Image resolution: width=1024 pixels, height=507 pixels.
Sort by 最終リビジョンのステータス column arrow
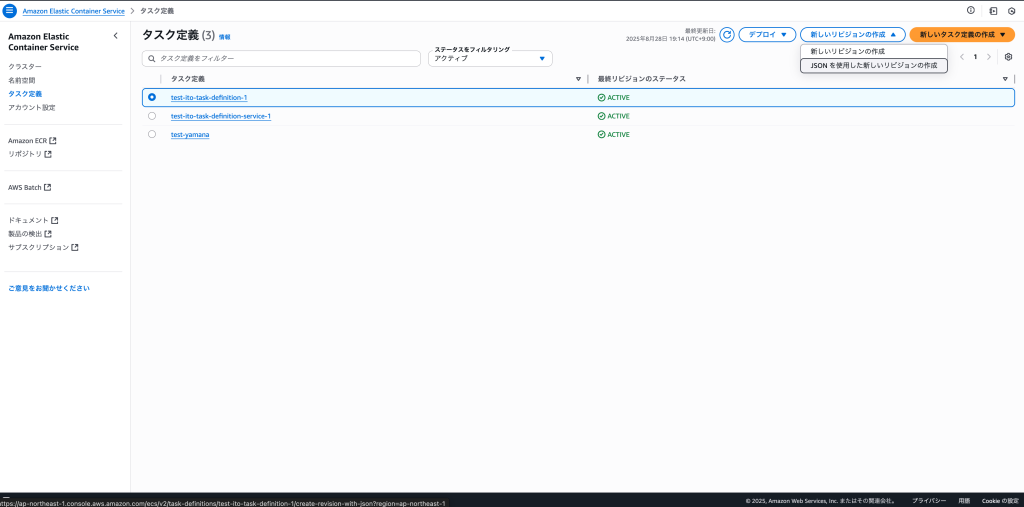1005,79
